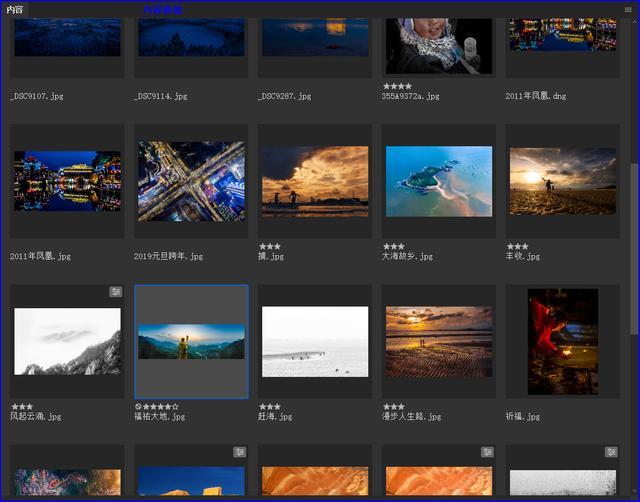Click the settings badge on bottom-row blue sky thumbnail
The width and height of the screenshot is (640, 502).
click(240, 452)
